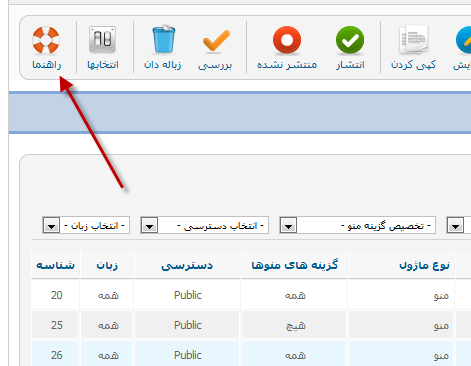Open the تخصیص گزینه منو dropdown
The height and width of the screenshot is (366, 471).
coord(358,225)
